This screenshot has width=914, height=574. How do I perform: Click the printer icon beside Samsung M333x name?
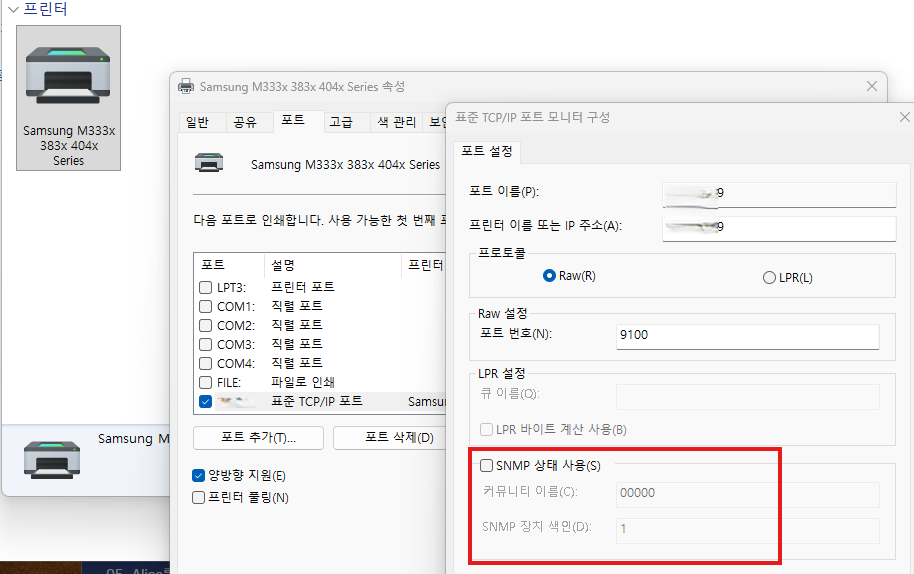[209, 163]
